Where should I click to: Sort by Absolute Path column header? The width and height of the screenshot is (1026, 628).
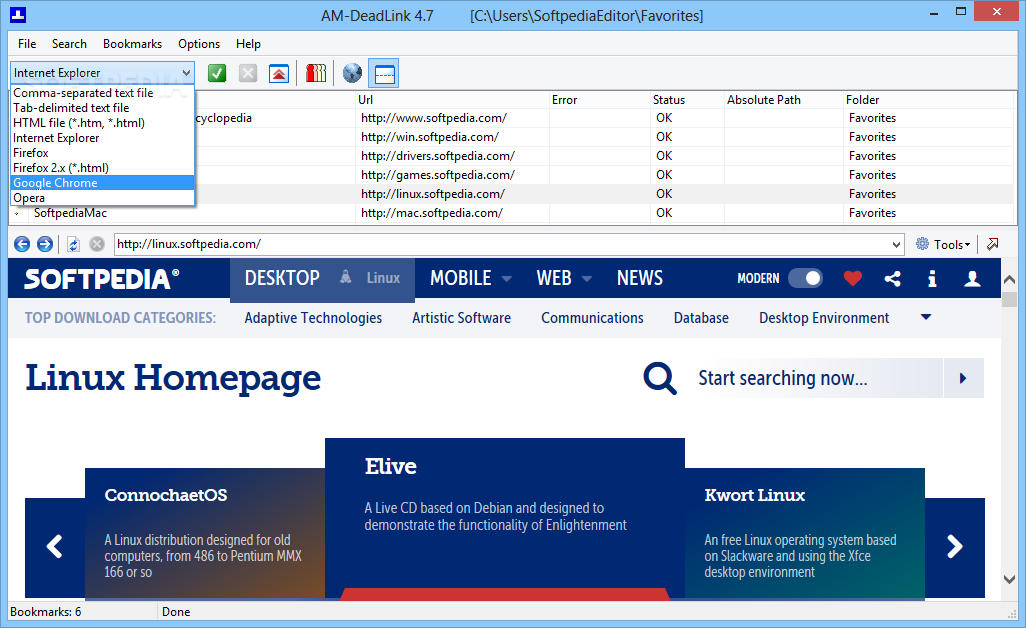click(x=783, y=99)
